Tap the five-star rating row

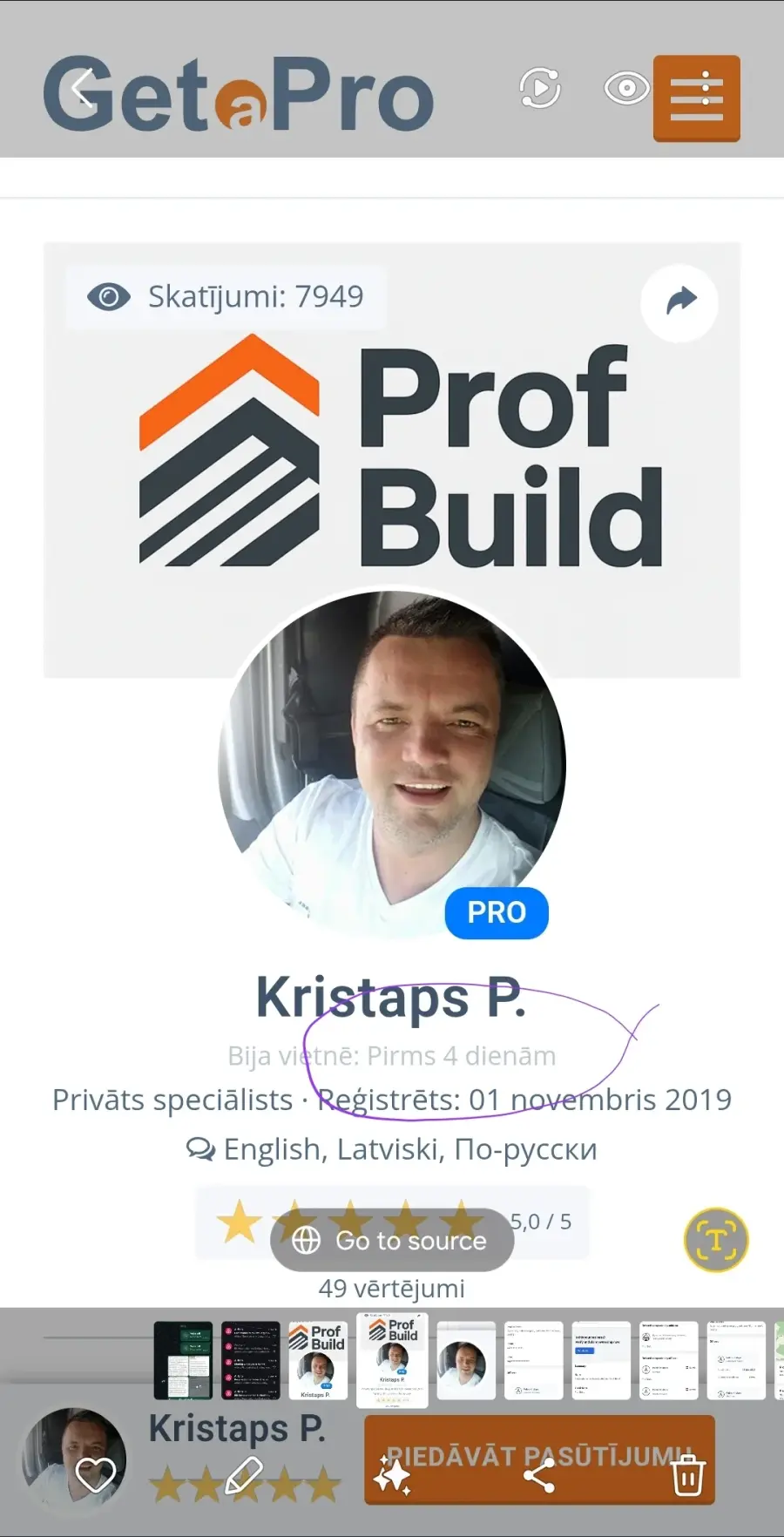[x=393, y=1222]
